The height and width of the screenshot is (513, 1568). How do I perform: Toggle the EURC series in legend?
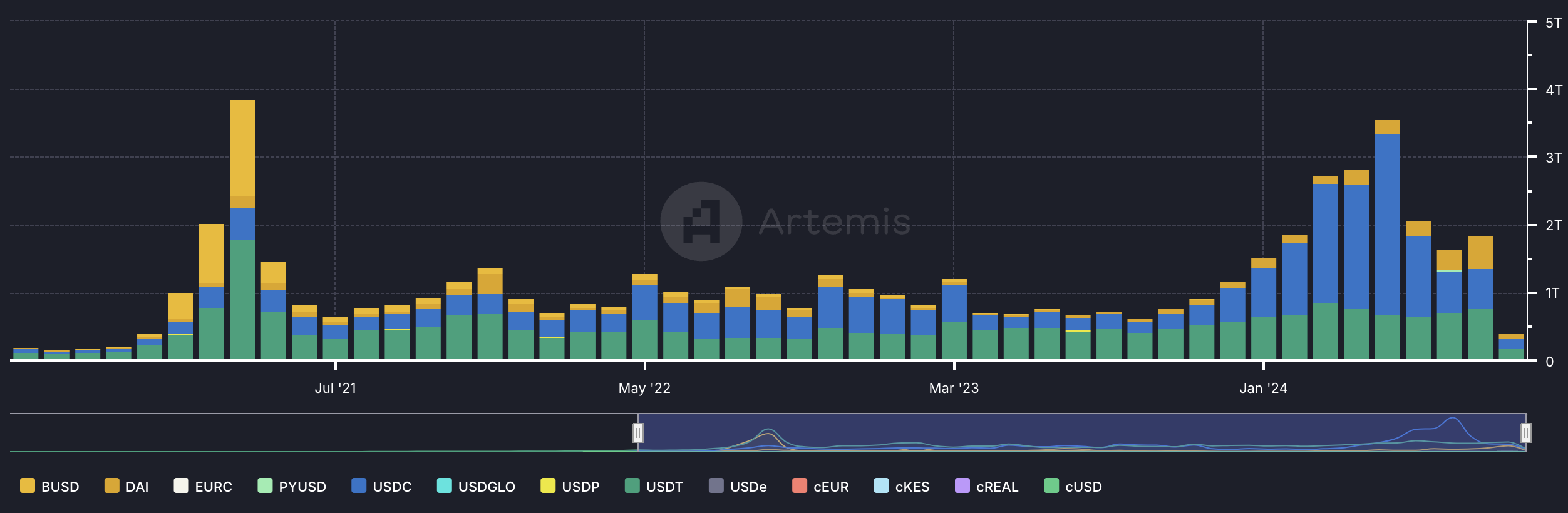click(203, 486)
